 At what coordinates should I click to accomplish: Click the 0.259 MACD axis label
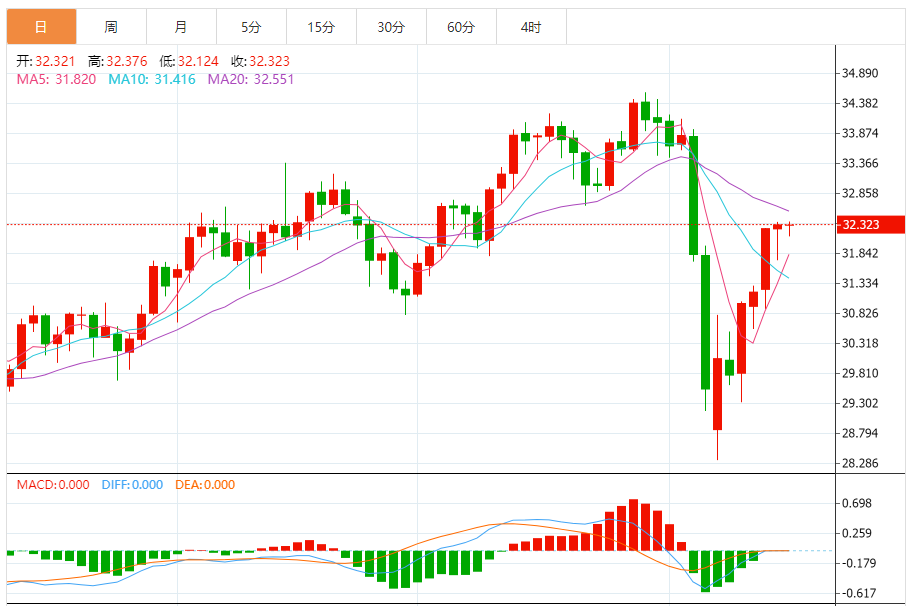[x=857, y=533]
